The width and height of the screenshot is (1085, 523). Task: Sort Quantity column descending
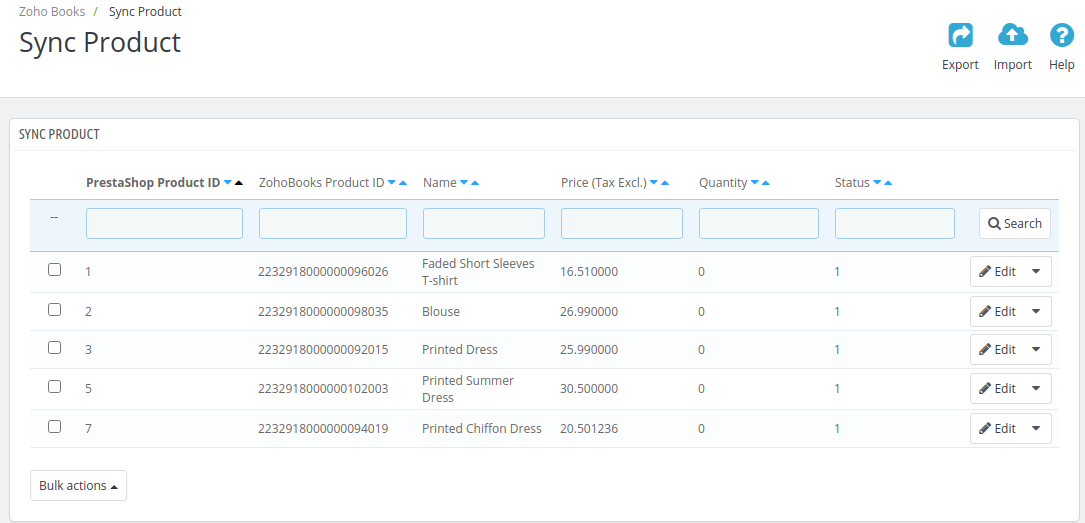pyautogui.click(x=755, y=183)
